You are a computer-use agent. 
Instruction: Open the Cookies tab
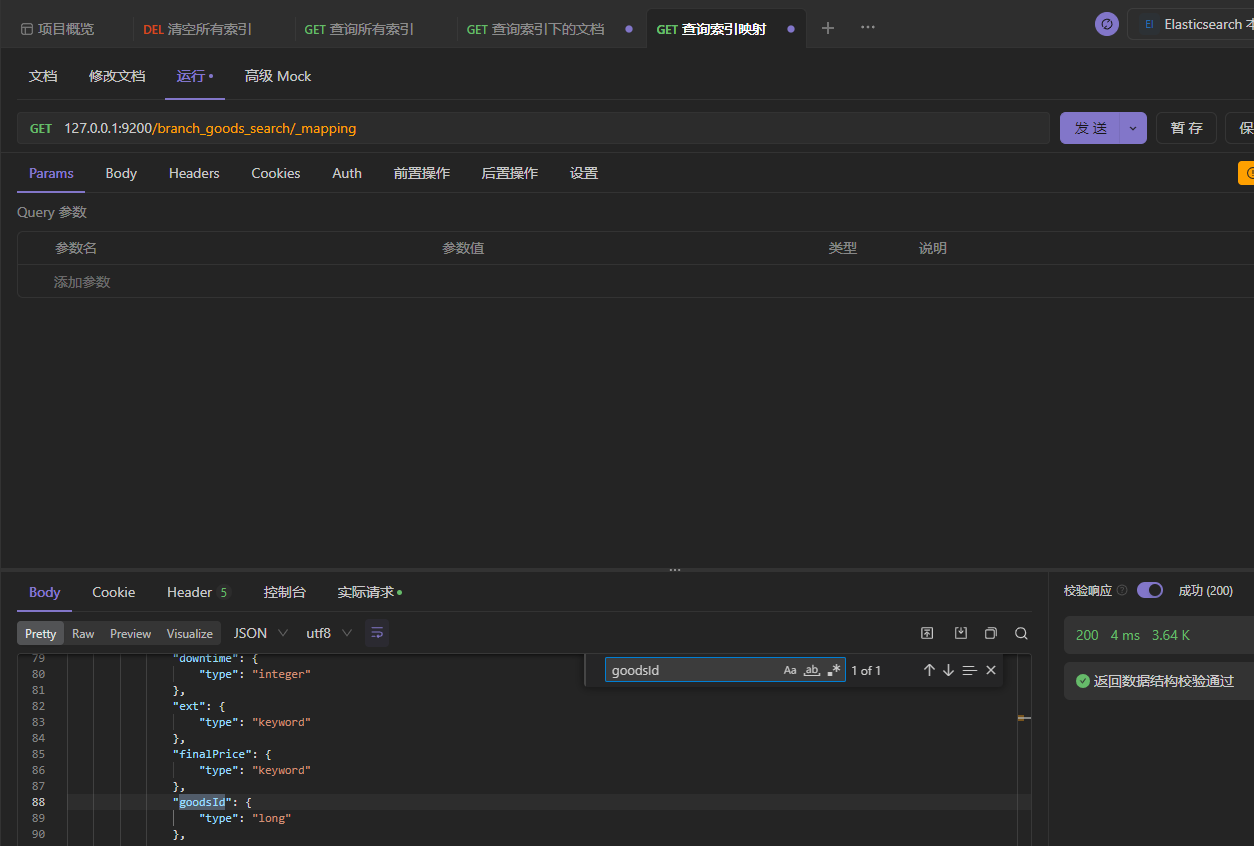pyautogui.click(x=276, y=173)
